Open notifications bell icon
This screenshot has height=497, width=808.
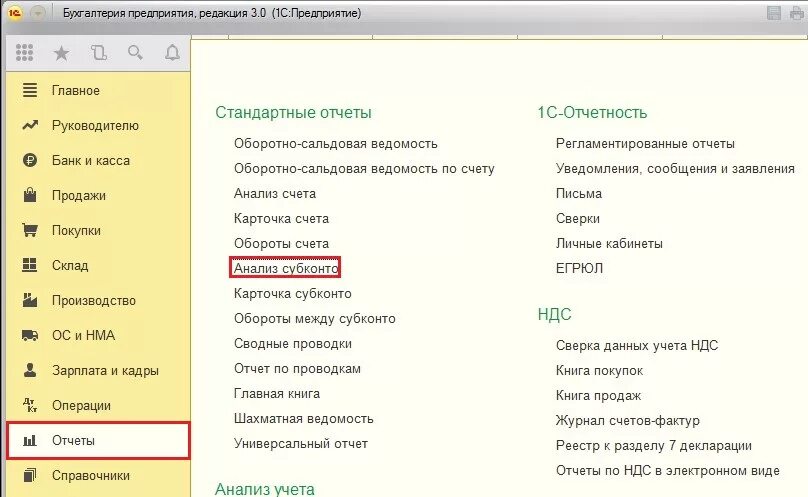point(172,53)
